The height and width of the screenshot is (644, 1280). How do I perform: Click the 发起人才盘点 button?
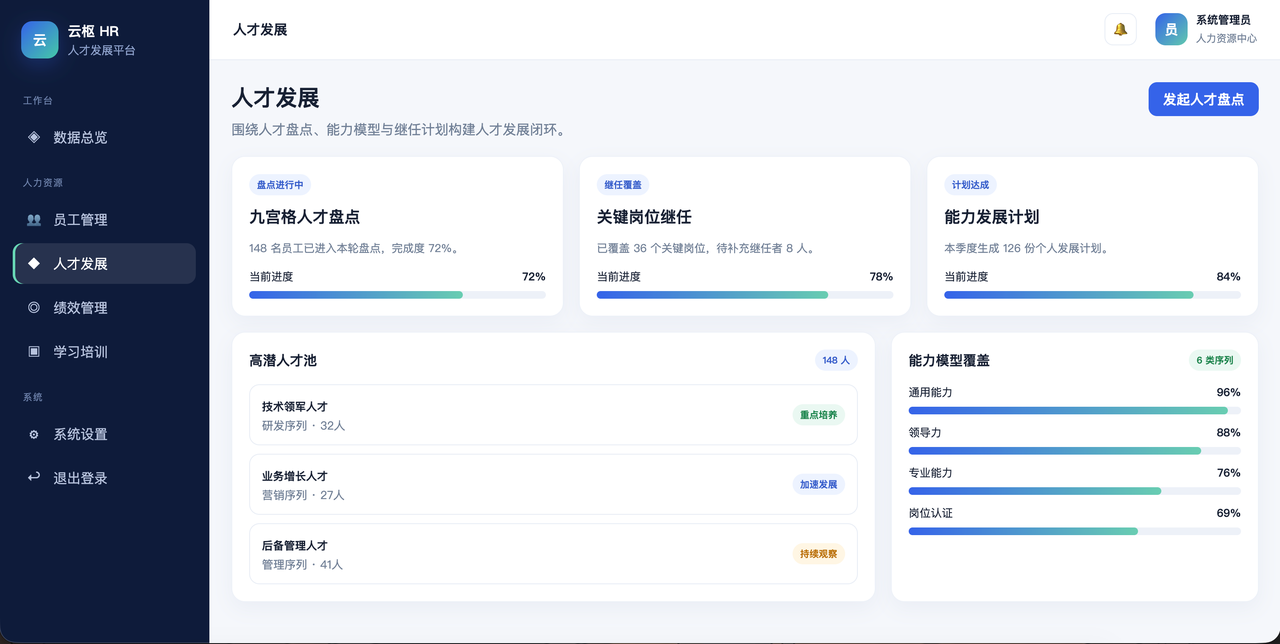(x=1203, y=99)
